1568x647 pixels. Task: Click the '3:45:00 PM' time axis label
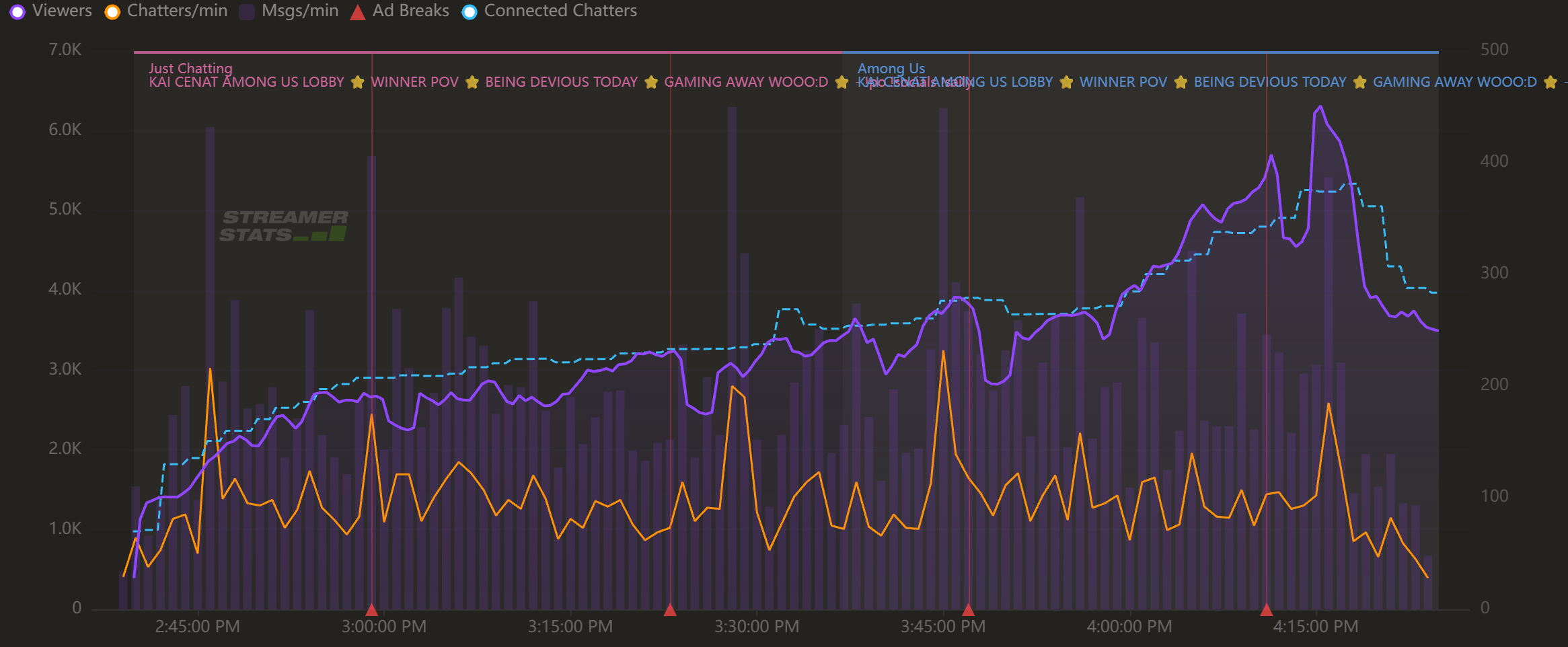coord(943,627)
